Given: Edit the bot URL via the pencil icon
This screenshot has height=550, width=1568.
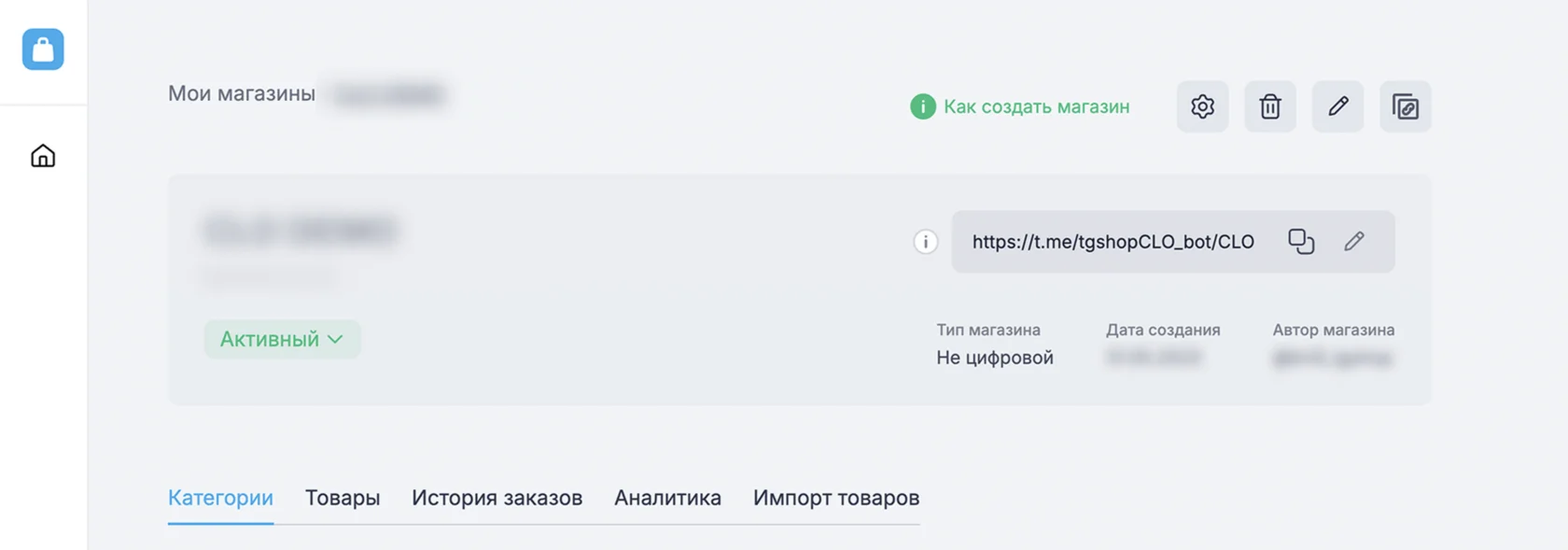Looking at the screenshot, I should [1354, 241].
